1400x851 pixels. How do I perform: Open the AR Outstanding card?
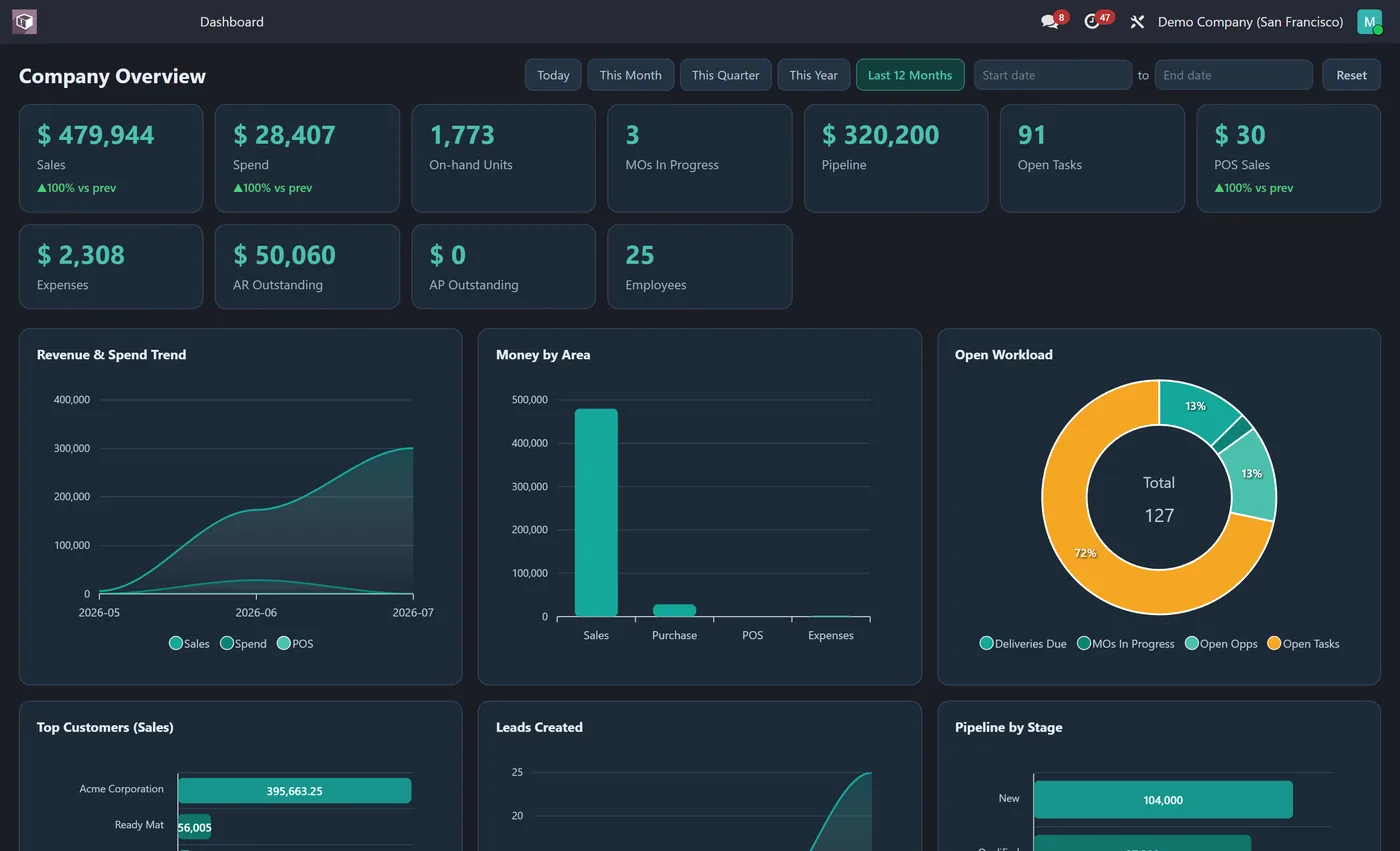pos(307,266)
